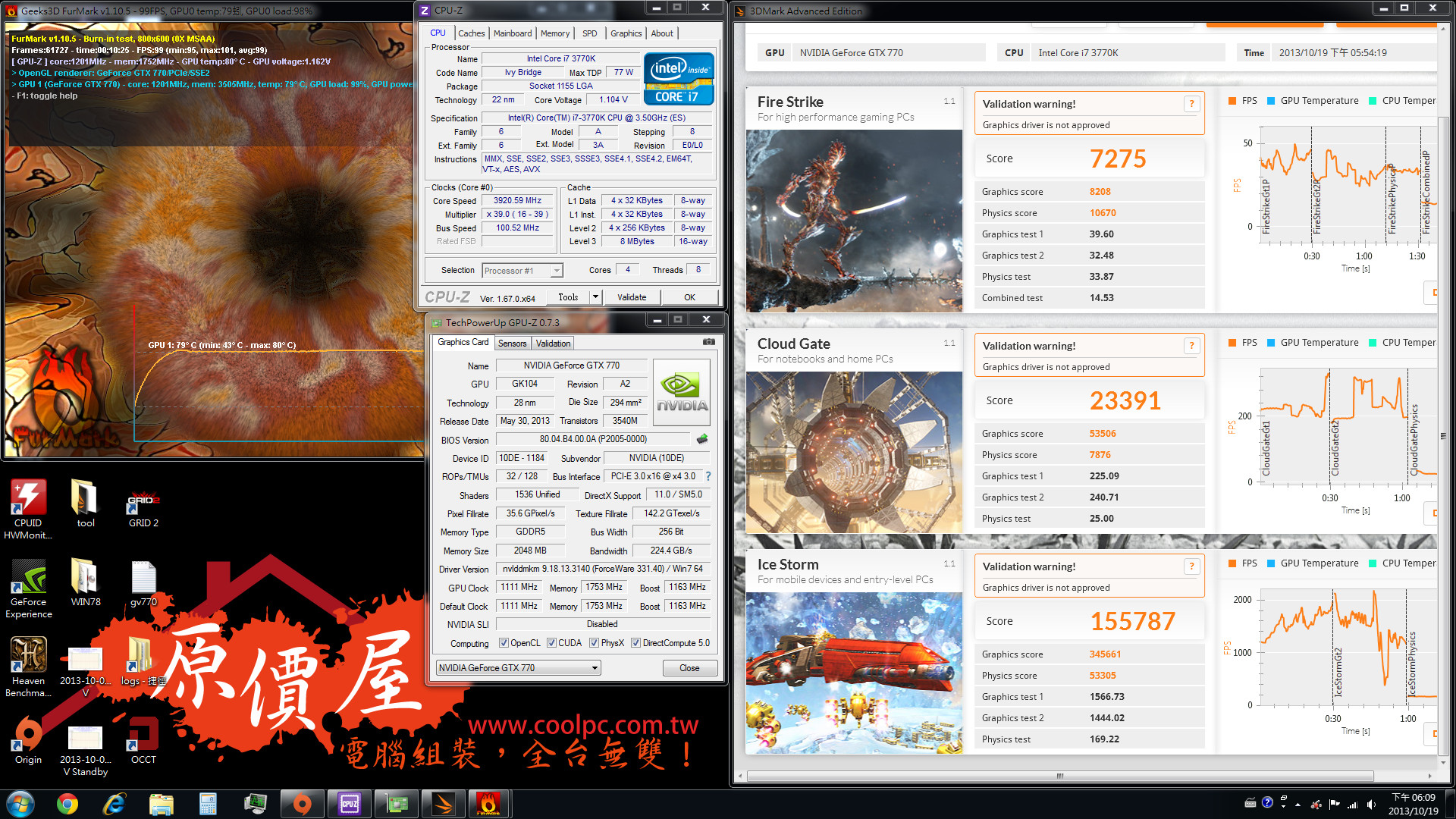Open the Windows Start menu
1456x819 pixels.
pos(20,804)
